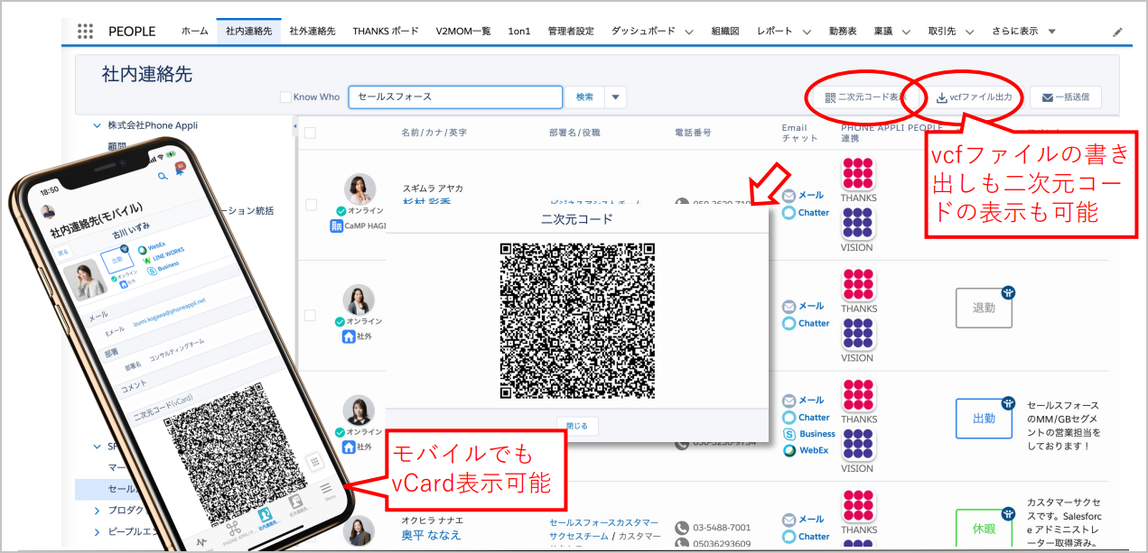The width and height of the screenshot is (1148, 553).
Task: Check the first contact row checkbox
Action: [311, 204]
